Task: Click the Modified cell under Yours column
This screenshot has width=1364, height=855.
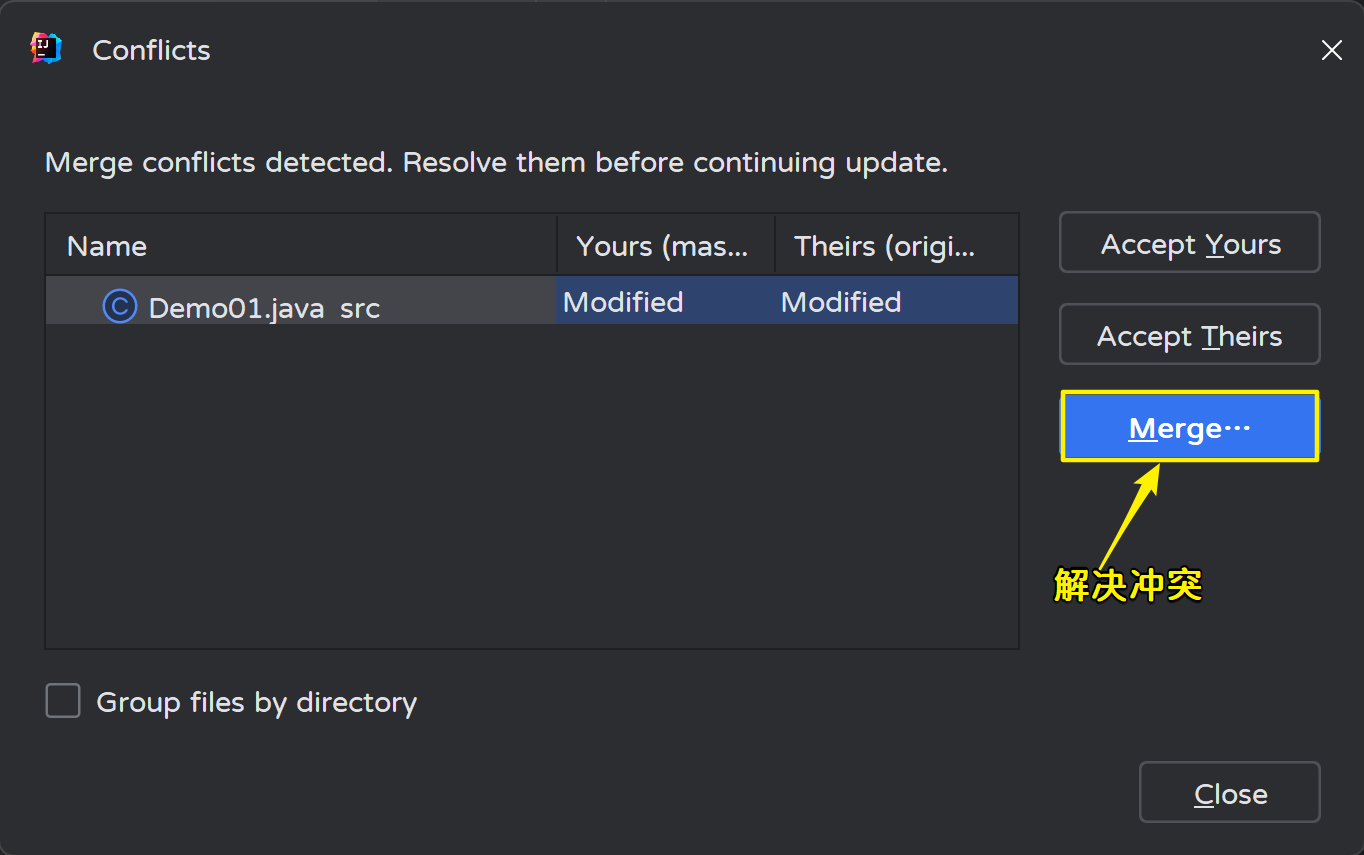Action: click(623, 302)
